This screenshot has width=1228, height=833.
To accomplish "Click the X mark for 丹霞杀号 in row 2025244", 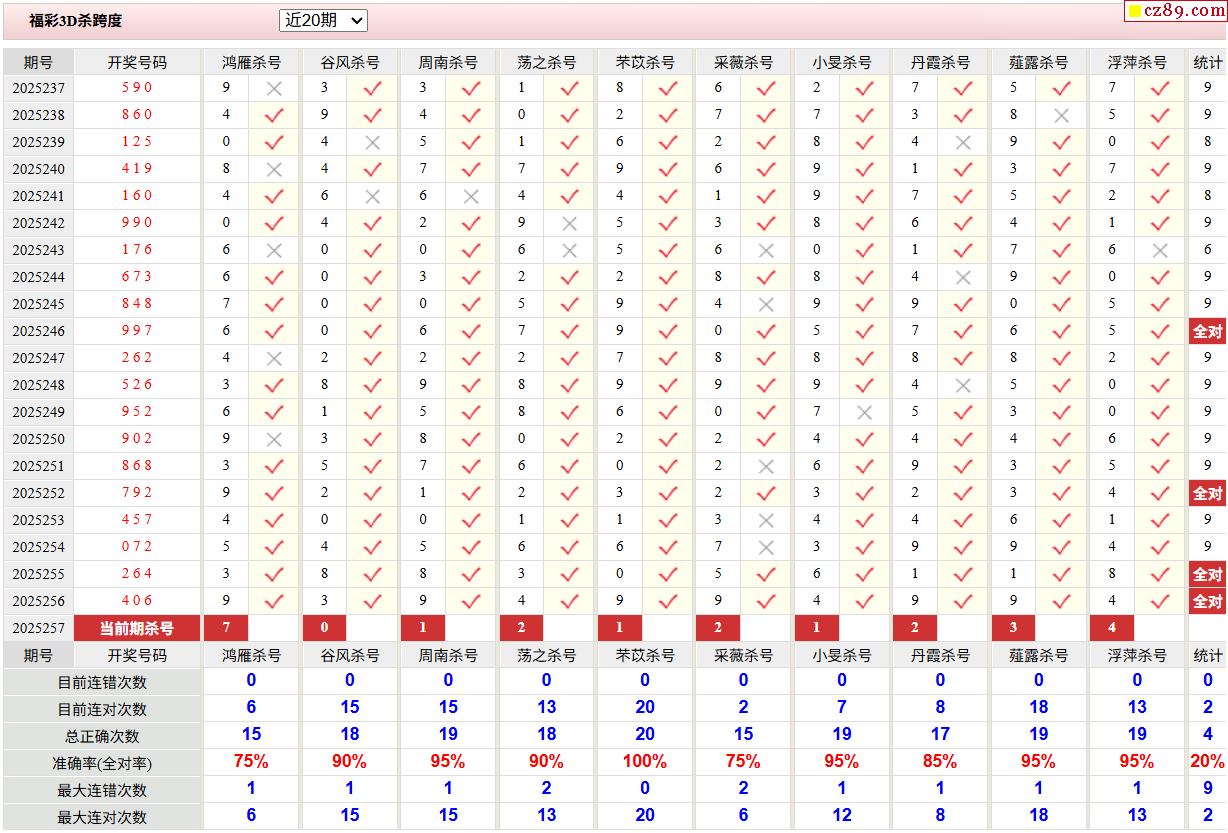I will (963, 277).
